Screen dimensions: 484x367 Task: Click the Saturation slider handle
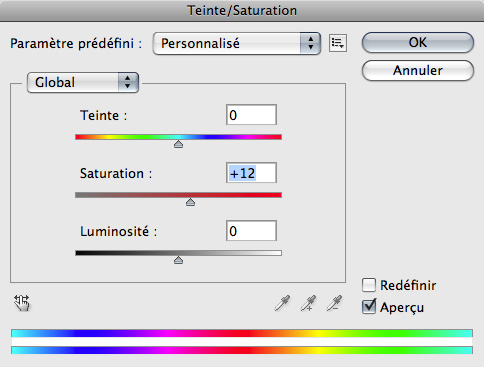[x=190, y=202]
